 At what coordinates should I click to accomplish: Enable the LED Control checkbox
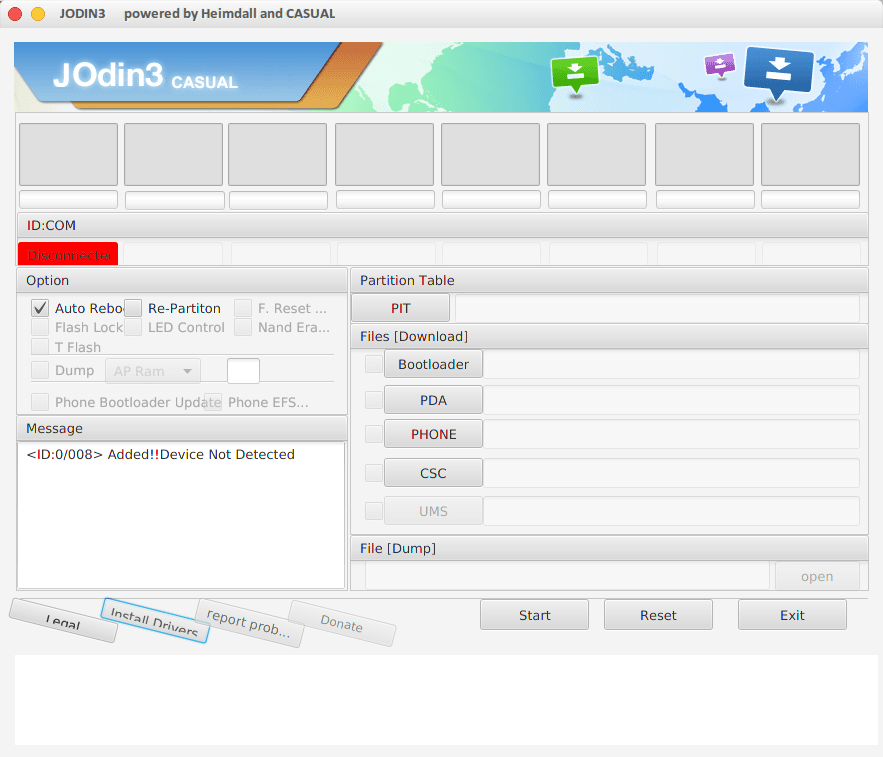[133, 327]
